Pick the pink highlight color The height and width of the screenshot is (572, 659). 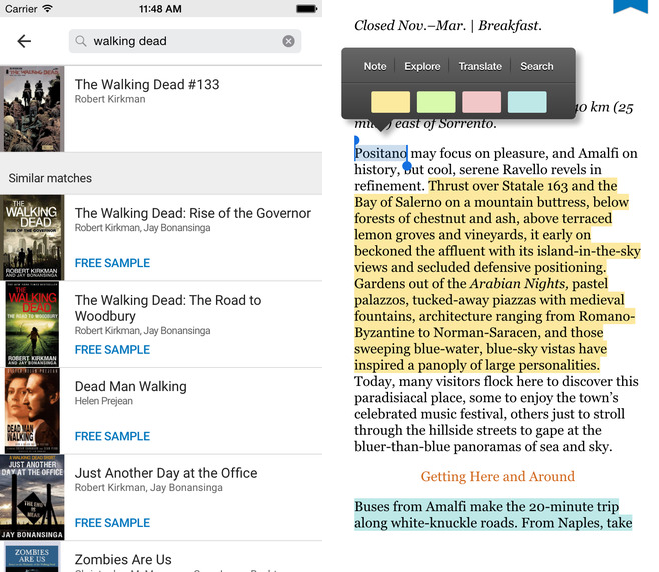point(482,102)
